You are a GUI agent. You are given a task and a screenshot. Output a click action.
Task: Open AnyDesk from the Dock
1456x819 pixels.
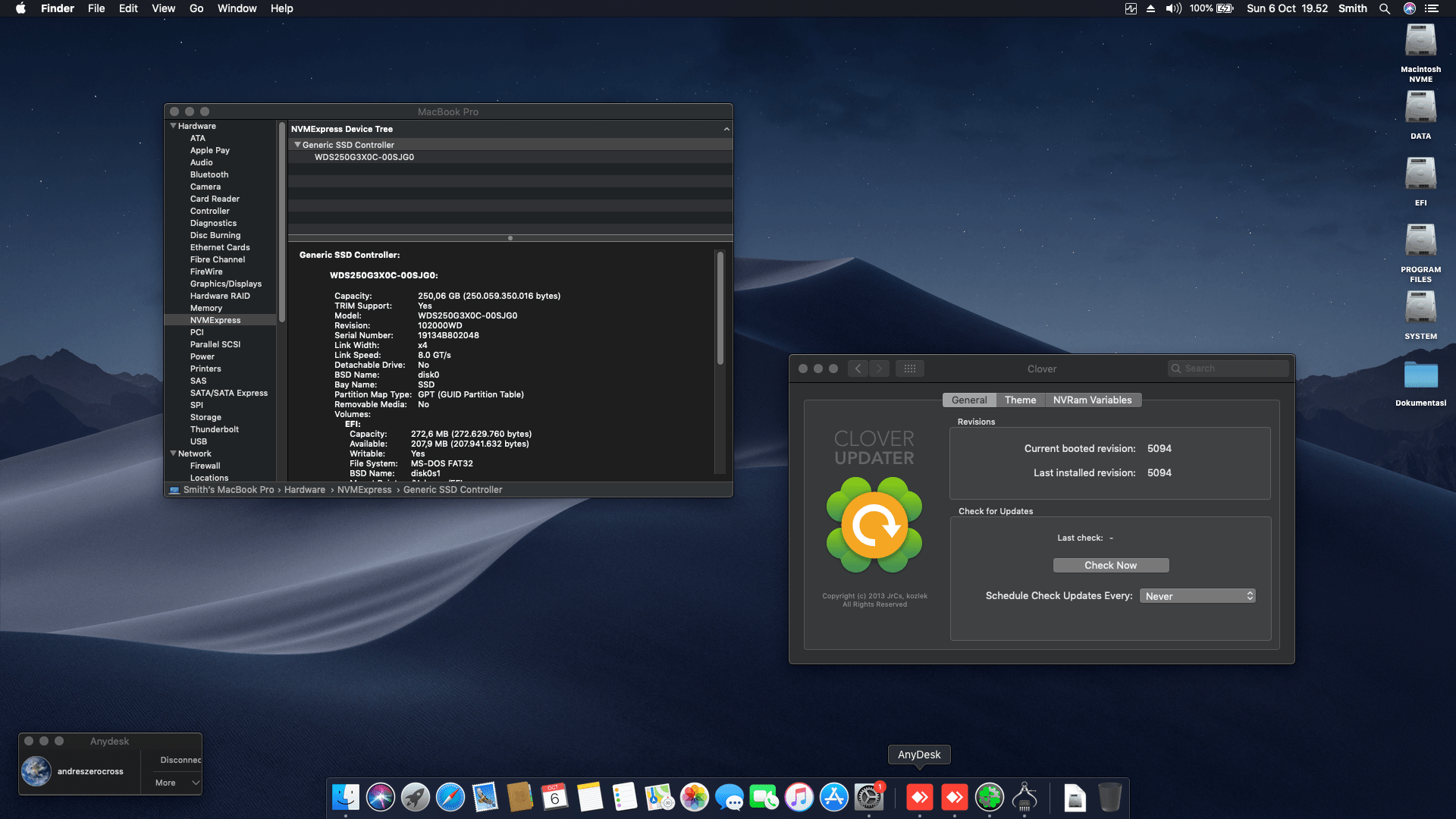click(920, 798)
